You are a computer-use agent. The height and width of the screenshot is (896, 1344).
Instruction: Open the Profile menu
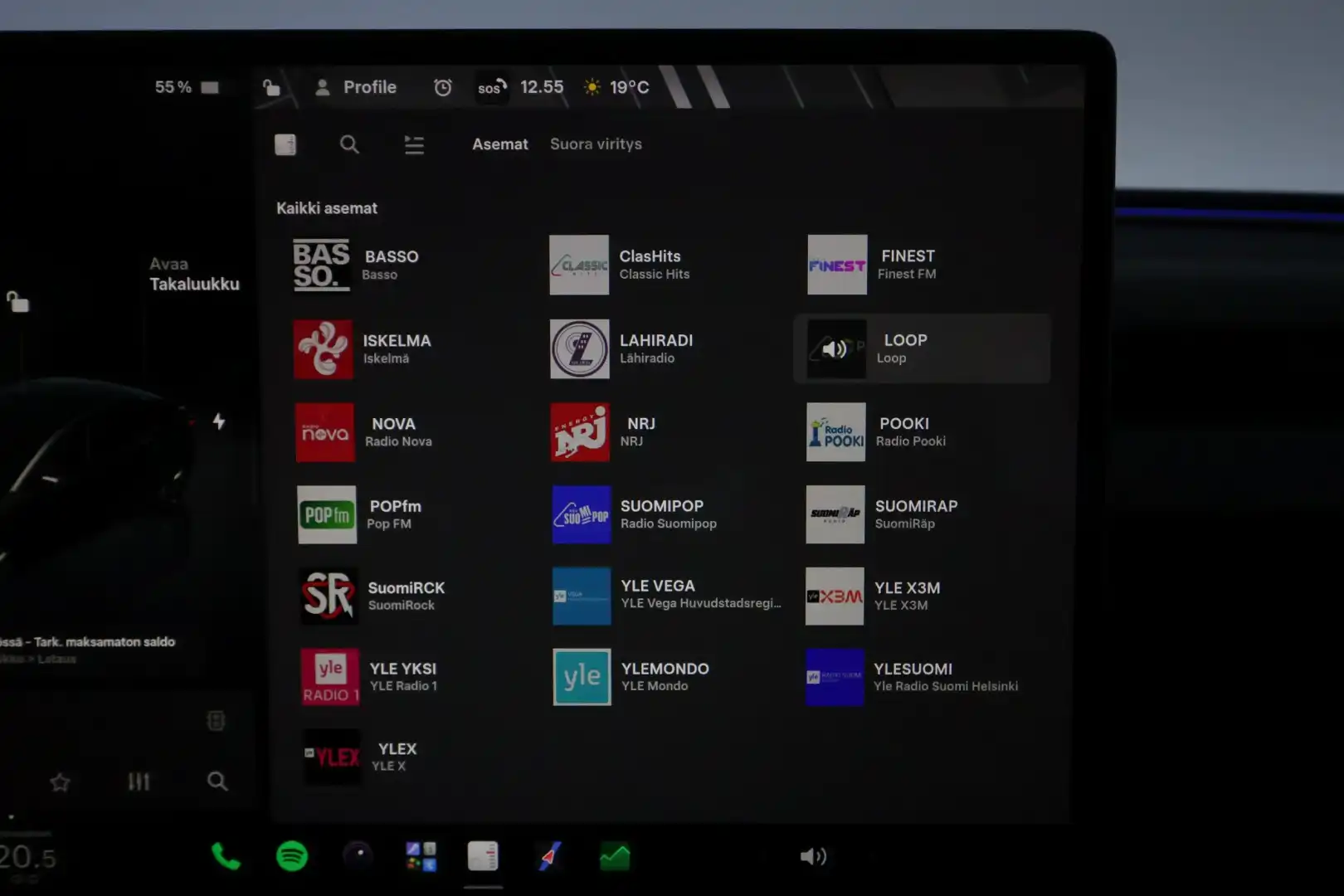coord(357,87)
